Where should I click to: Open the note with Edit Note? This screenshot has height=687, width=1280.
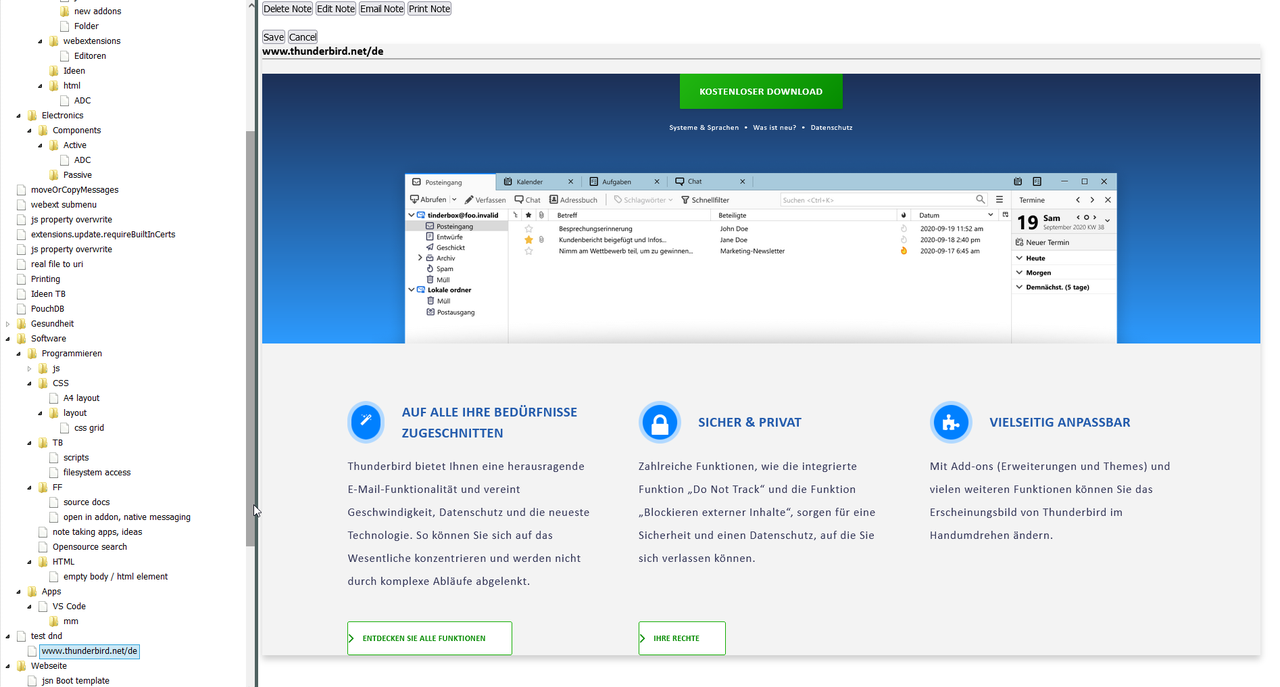pyautogui.click(x=336, y=8)
